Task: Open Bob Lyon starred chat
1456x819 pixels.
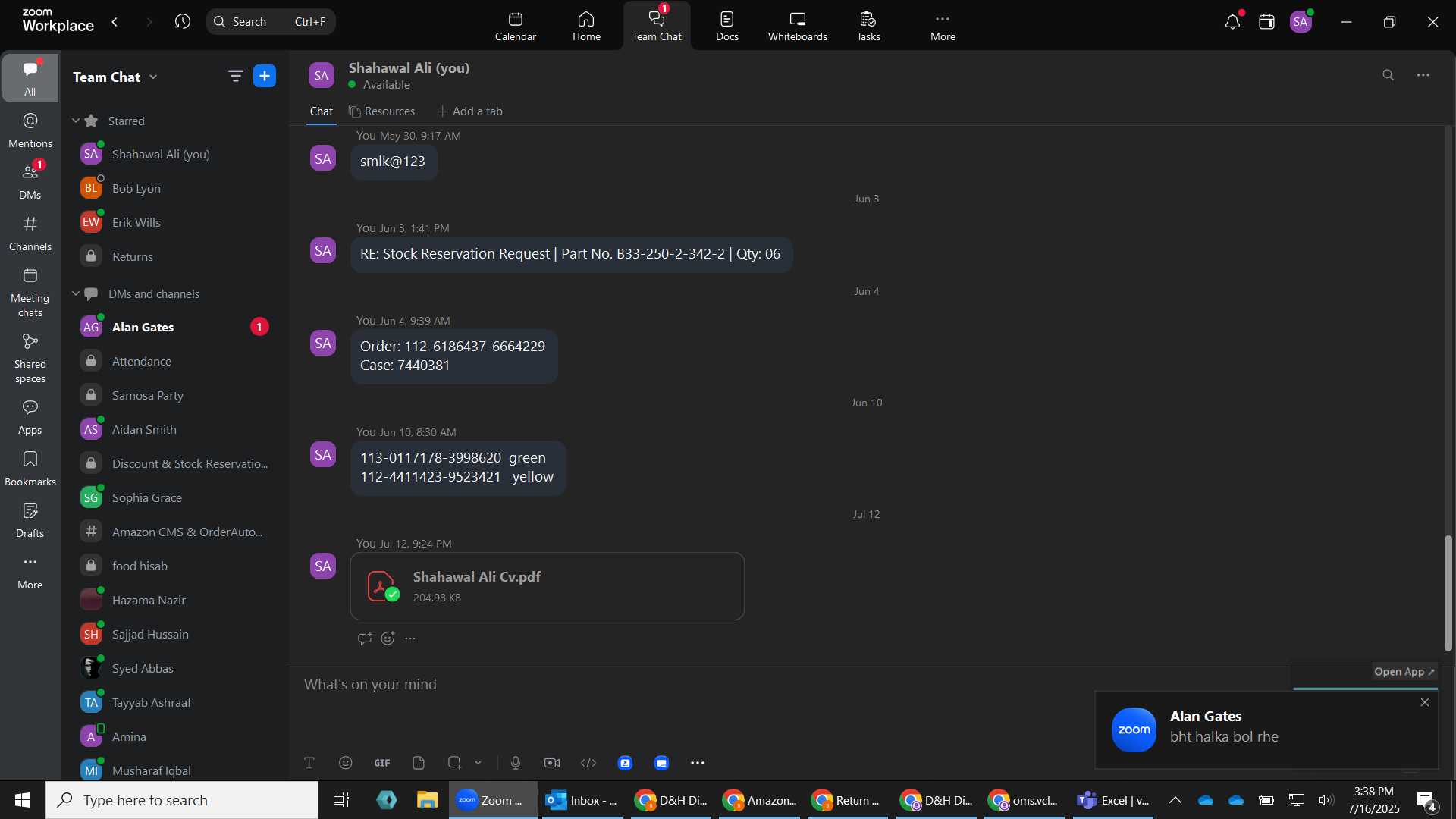Action: 175,188
